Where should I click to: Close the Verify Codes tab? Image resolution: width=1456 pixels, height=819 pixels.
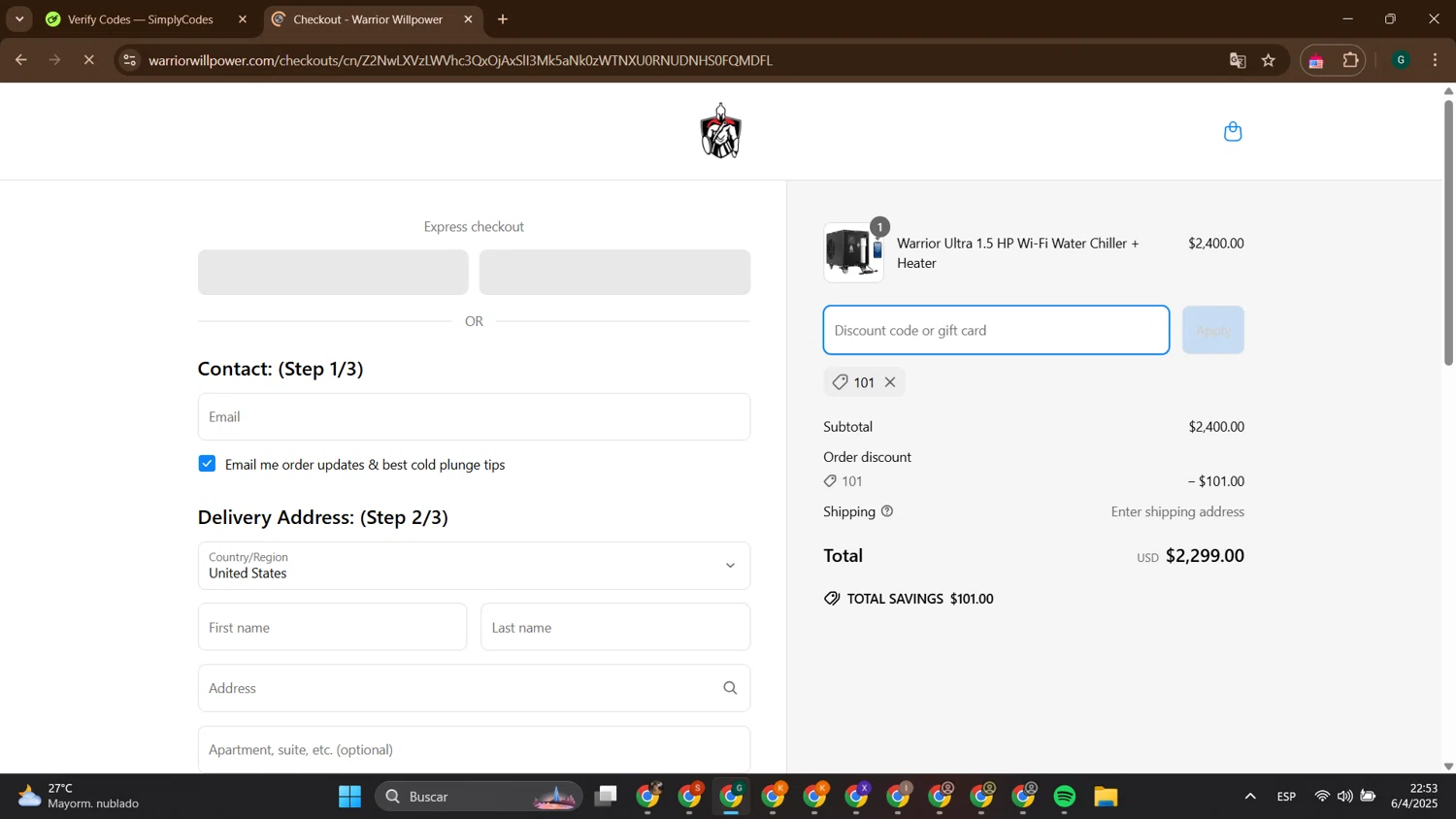click(243, 19)
